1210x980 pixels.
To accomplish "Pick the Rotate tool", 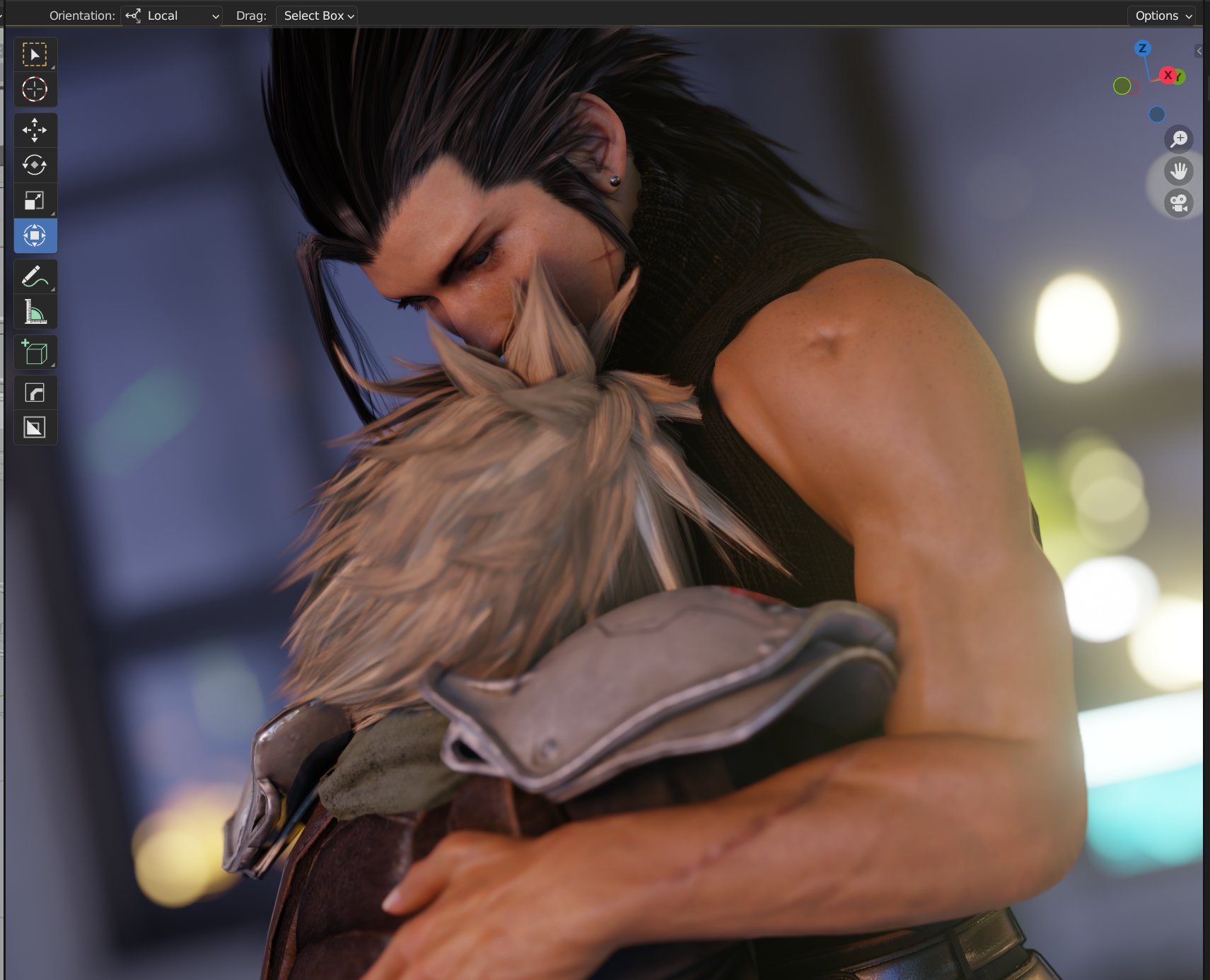I will click(x=35, y=165).
